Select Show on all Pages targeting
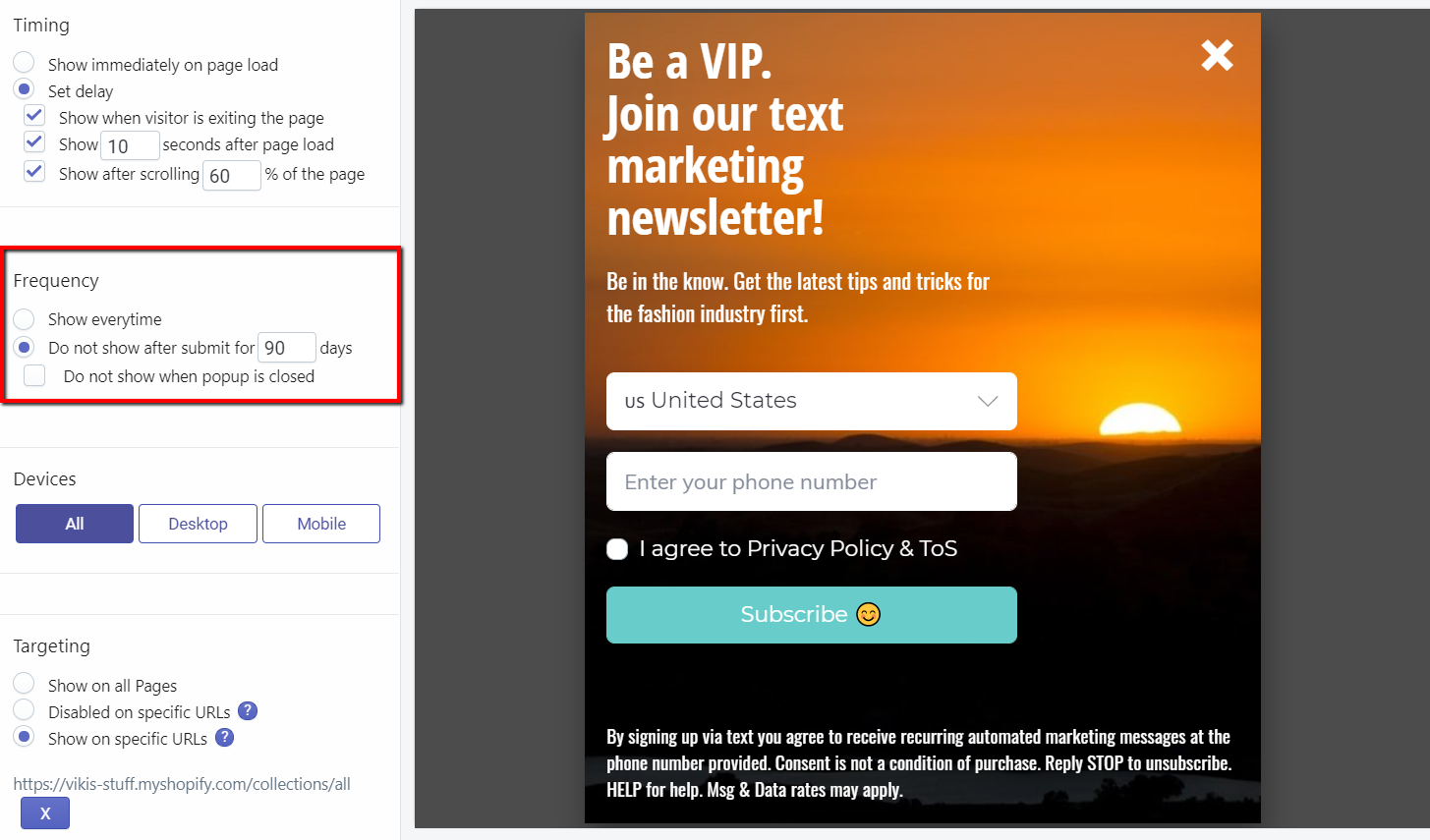 point(25,685)
